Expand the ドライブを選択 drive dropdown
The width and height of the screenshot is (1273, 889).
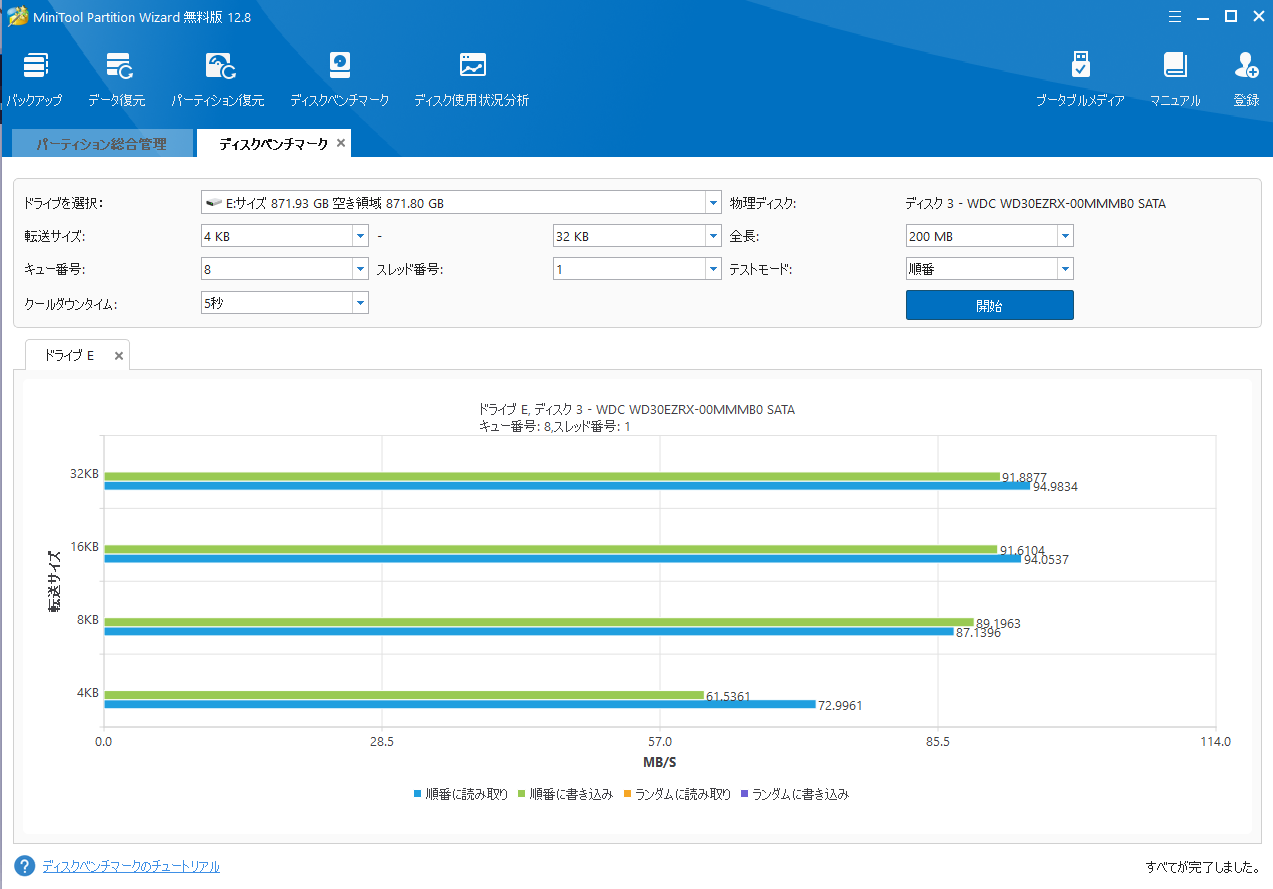point(713,203)
